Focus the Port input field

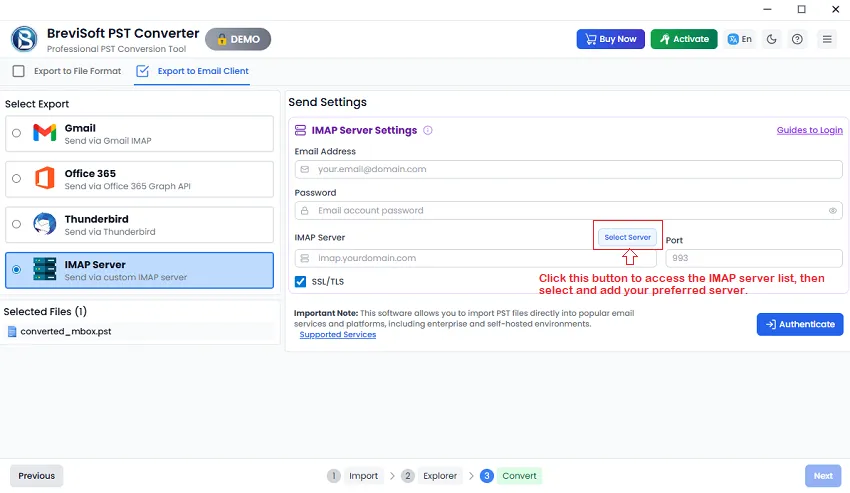tap(754, 258)
